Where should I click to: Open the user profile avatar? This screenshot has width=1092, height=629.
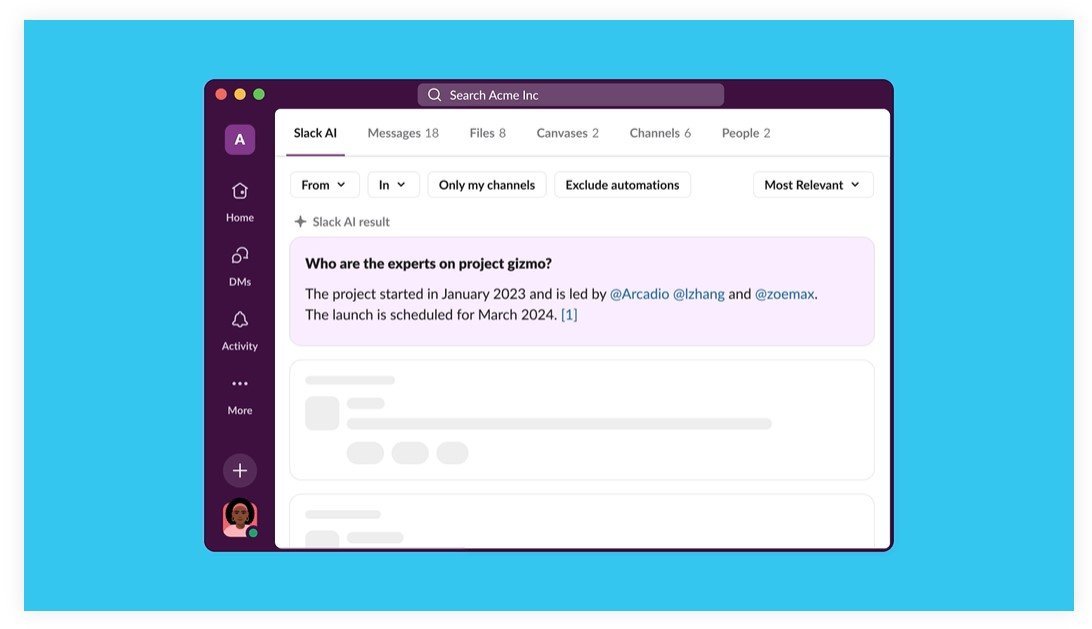pos(240,518)
